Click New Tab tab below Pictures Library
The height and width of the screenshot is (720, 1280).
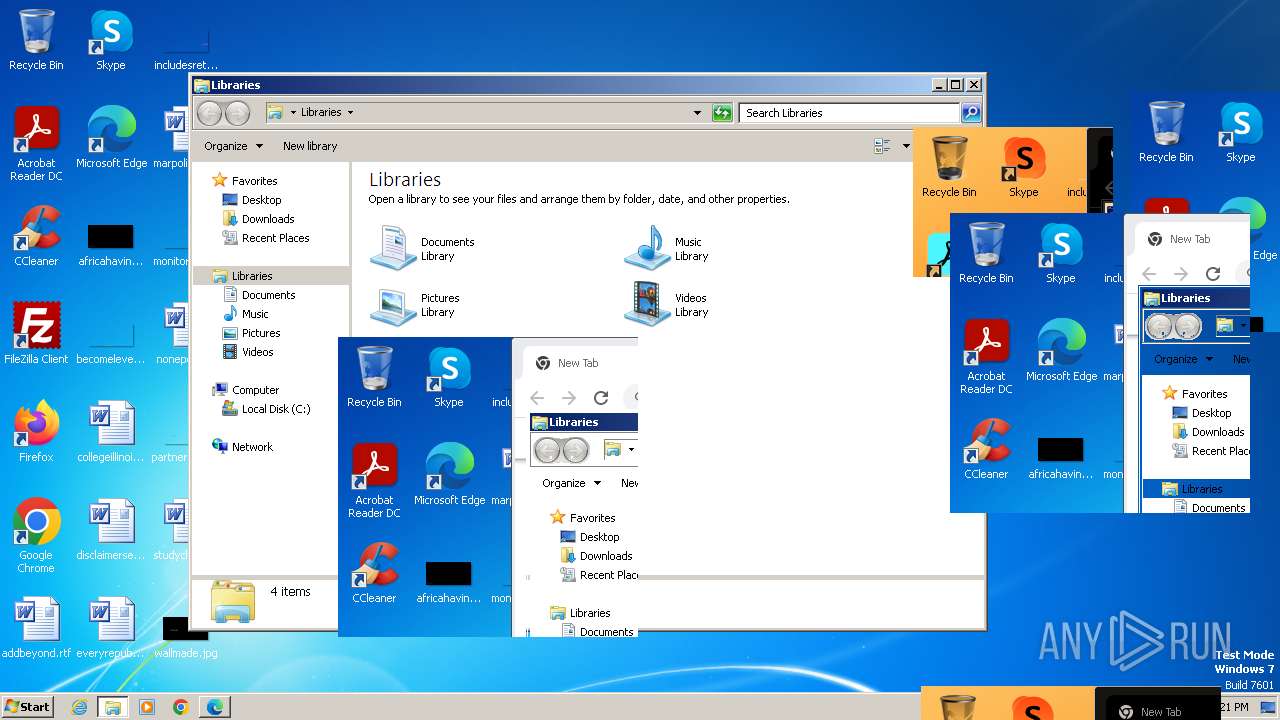click(577, 363)
